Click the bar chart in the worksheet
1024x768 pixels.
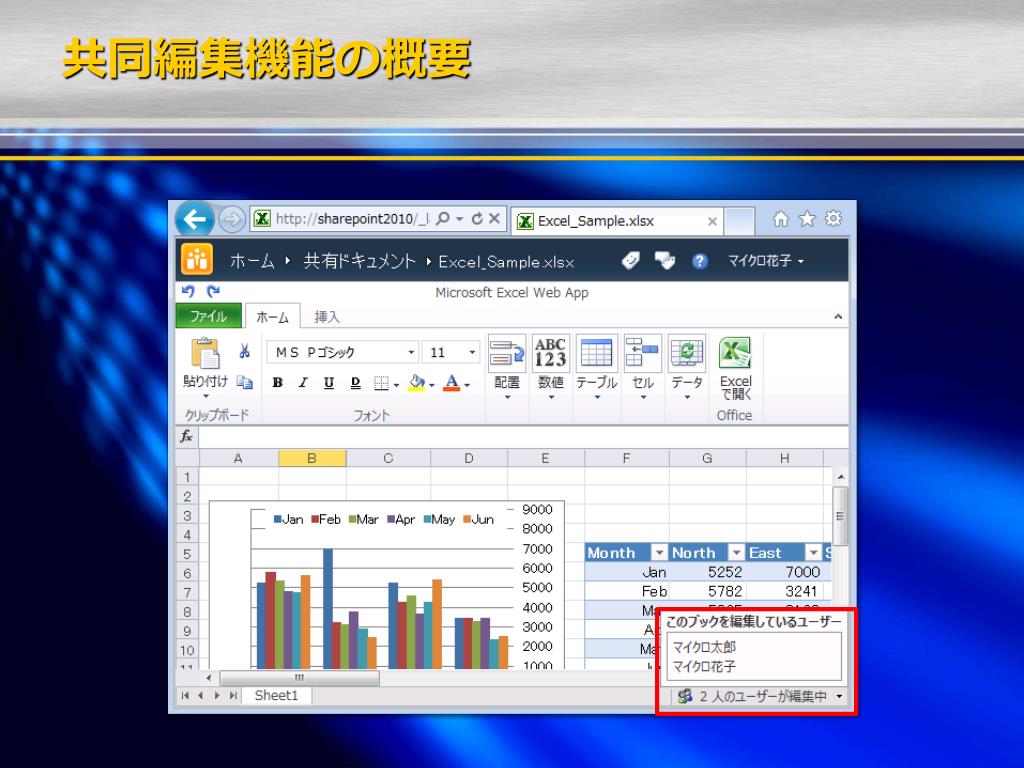387,585
